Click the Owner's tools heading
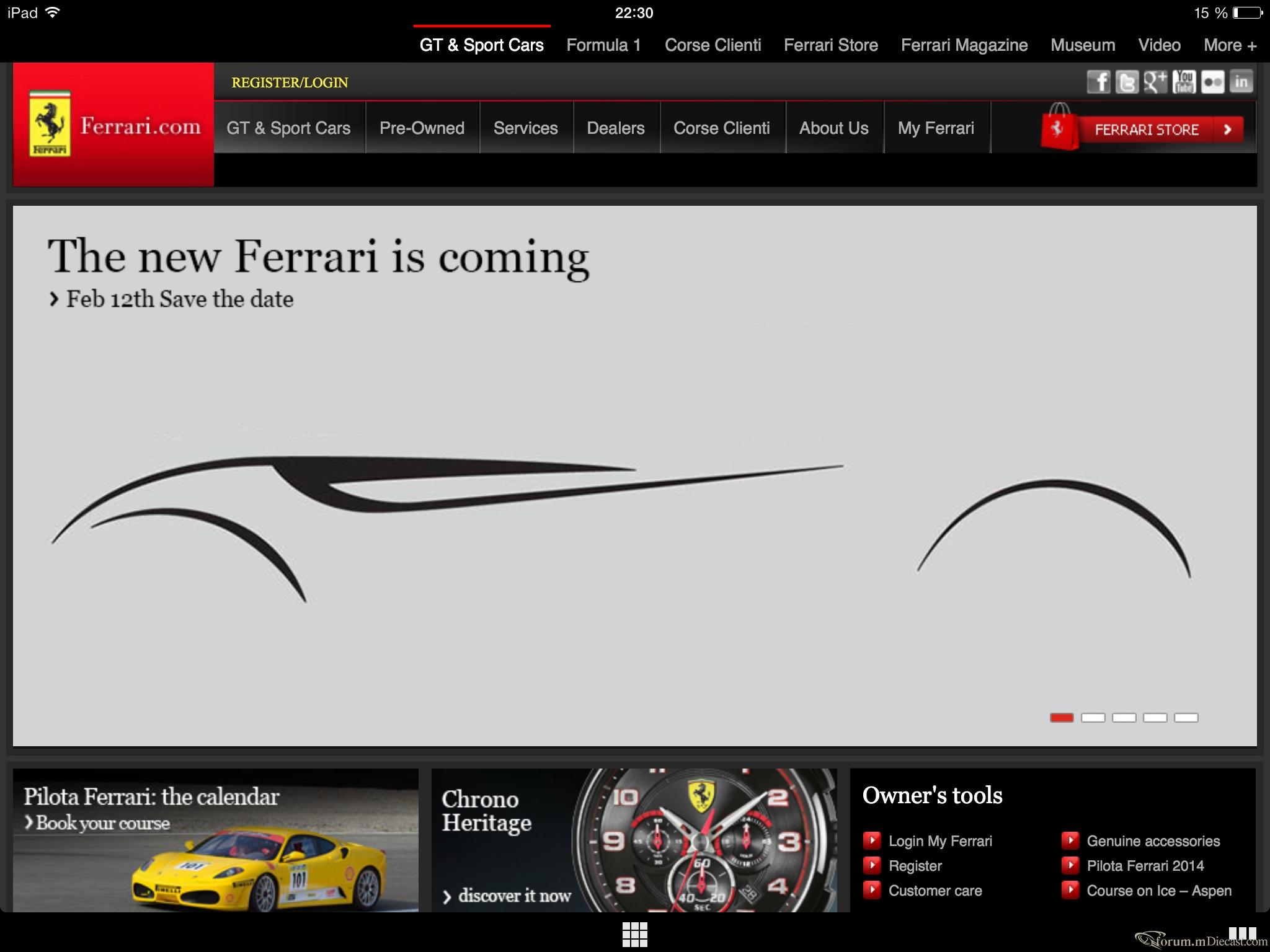1270x952 pixels. coord(932,795)
